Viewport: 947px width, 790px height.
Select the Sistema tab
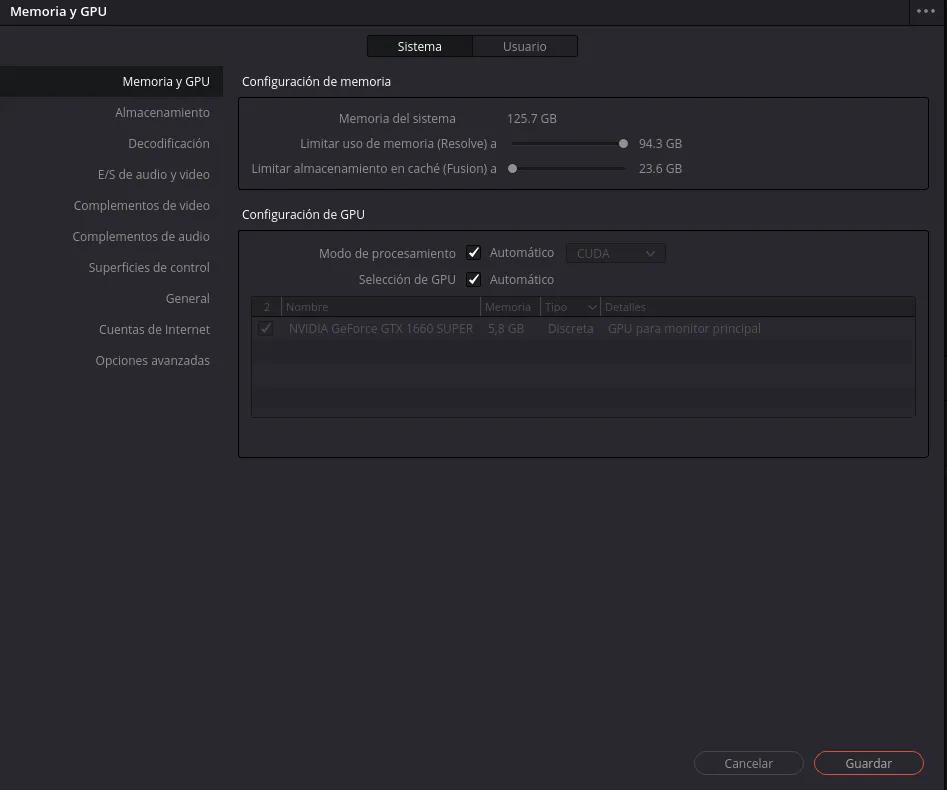coord(419,46)
